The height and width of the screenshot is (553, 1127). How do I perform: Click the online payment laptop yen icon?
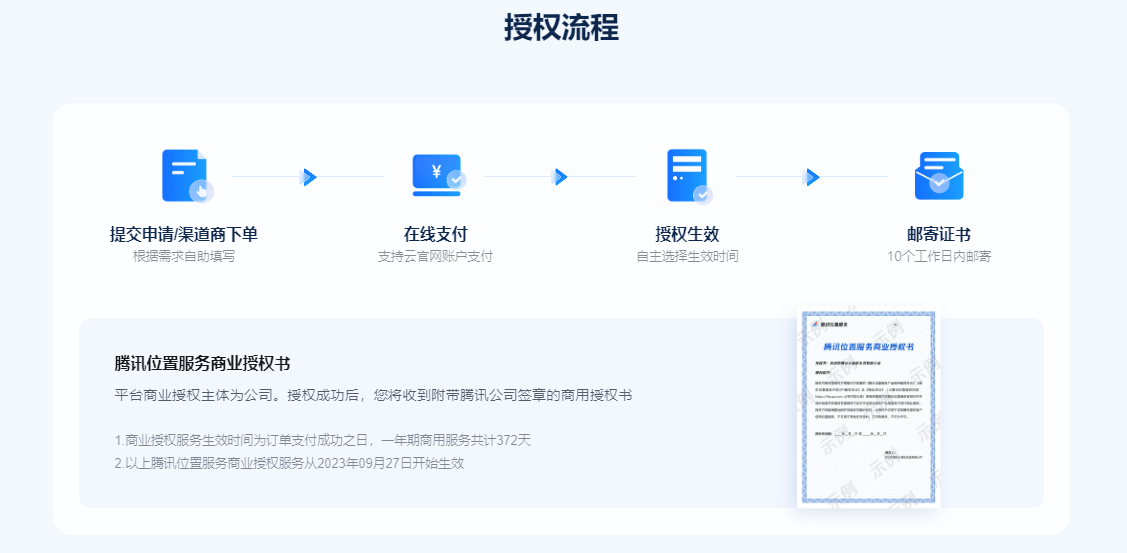pos(438,175)
